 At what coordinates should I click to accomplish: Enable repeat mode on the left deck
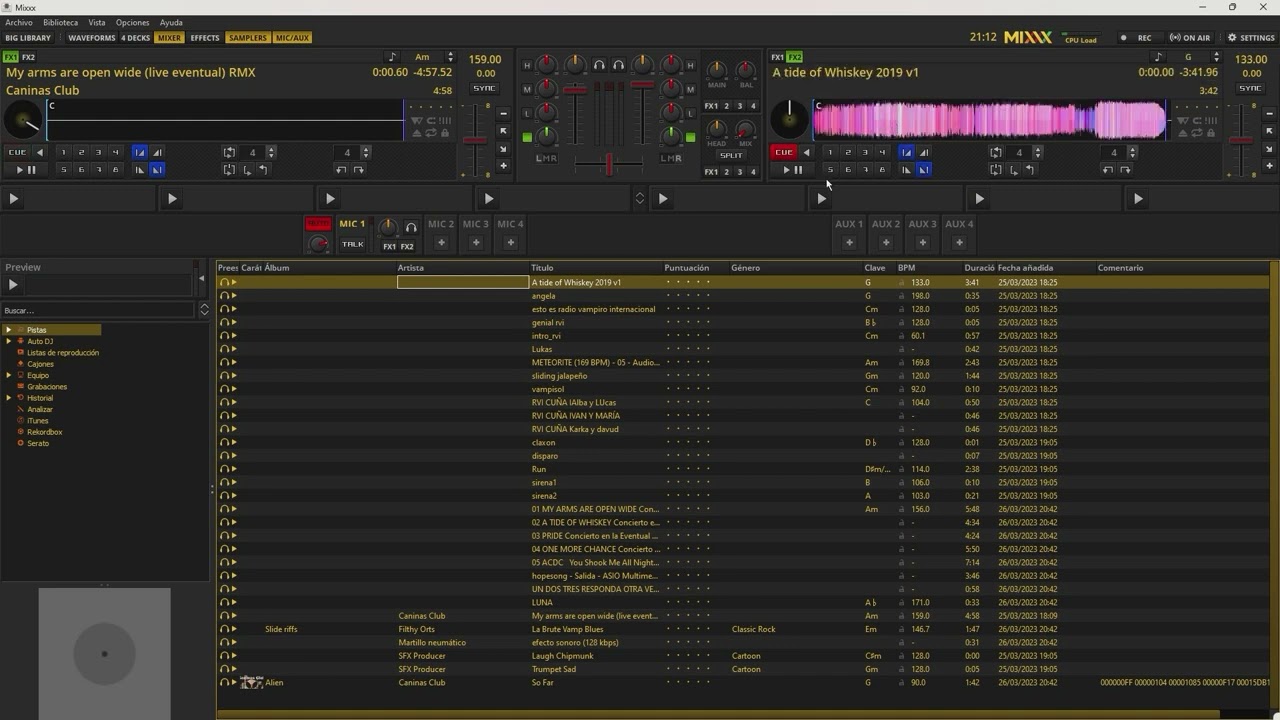[431, 133]
